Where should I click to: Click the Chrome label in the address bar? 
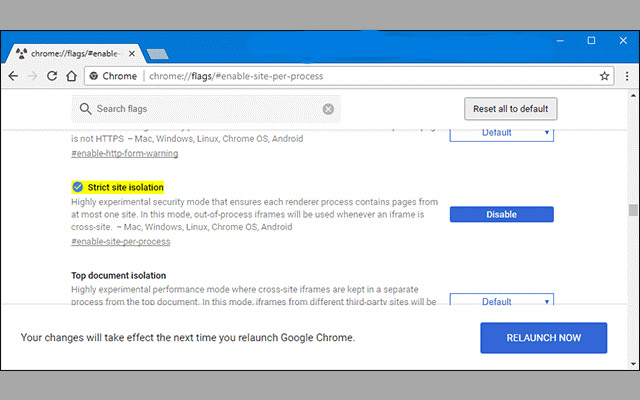pos(120,76)
